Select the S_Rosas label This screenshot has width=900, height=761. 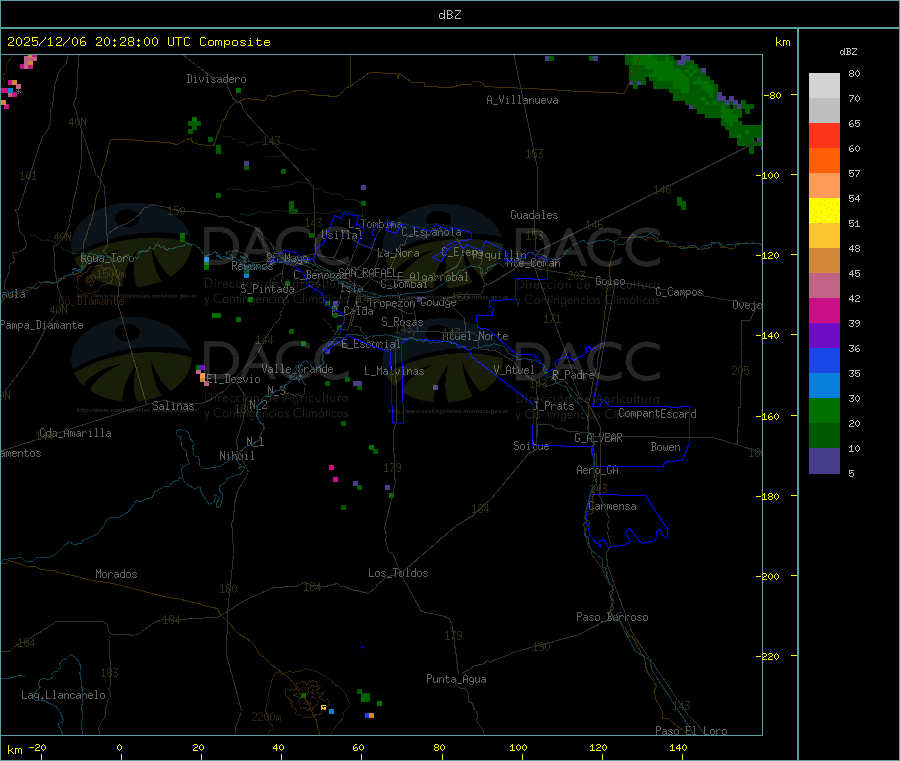pos(402,322)
